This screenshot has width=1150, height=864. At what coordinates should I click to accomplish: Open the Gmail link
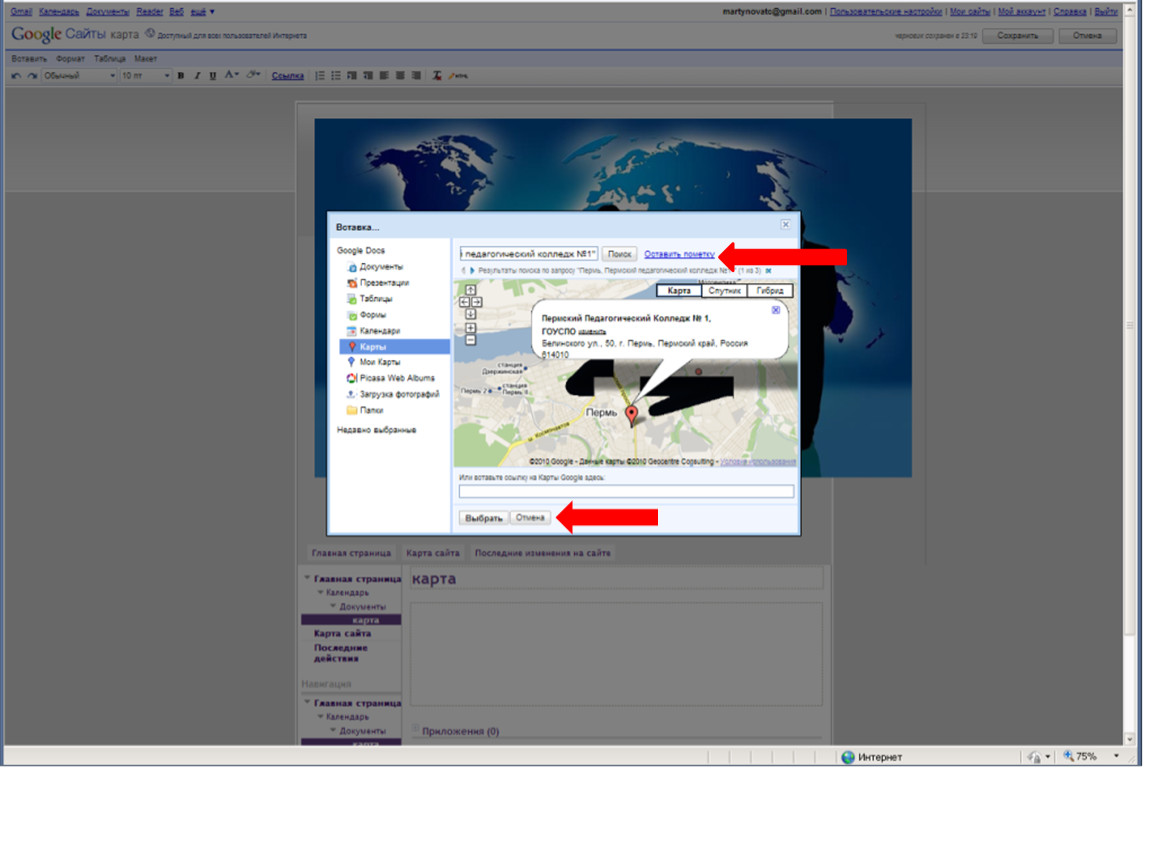click(21, 12)
